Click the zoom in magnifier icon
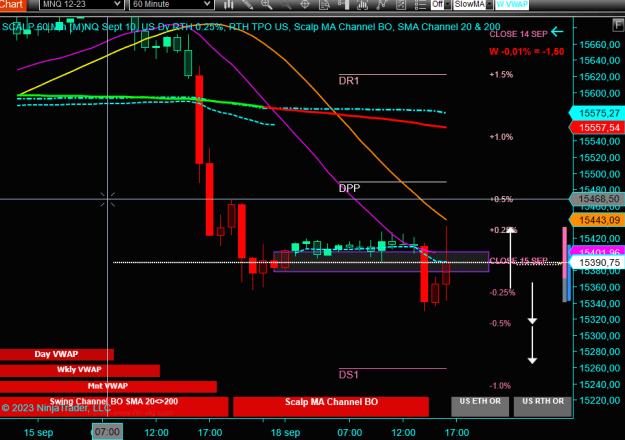 point(267,4)
